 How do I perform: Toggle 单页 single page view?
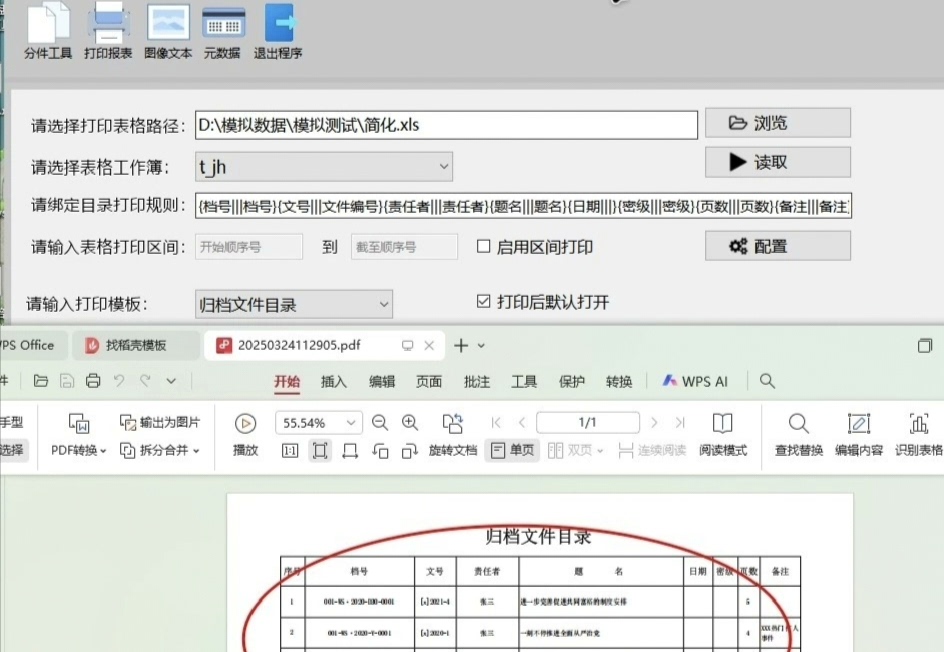[510, 451]
